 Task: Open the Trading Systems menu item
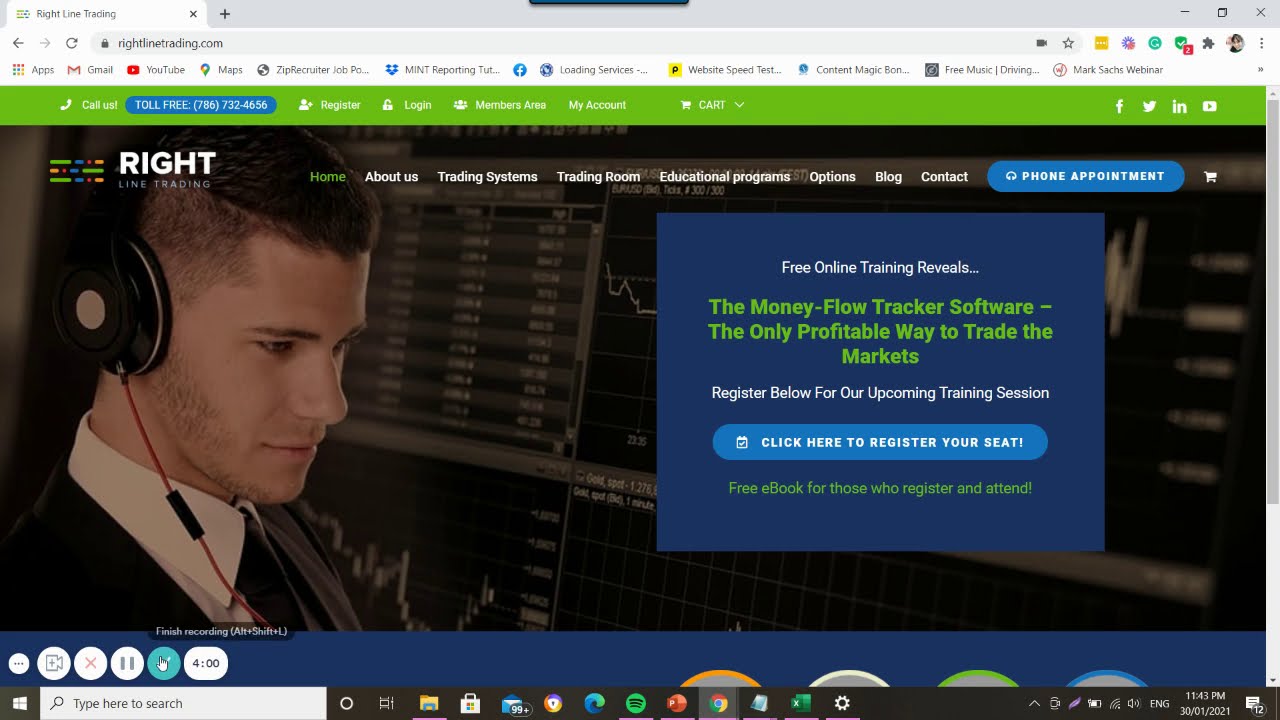click(487, 177)
